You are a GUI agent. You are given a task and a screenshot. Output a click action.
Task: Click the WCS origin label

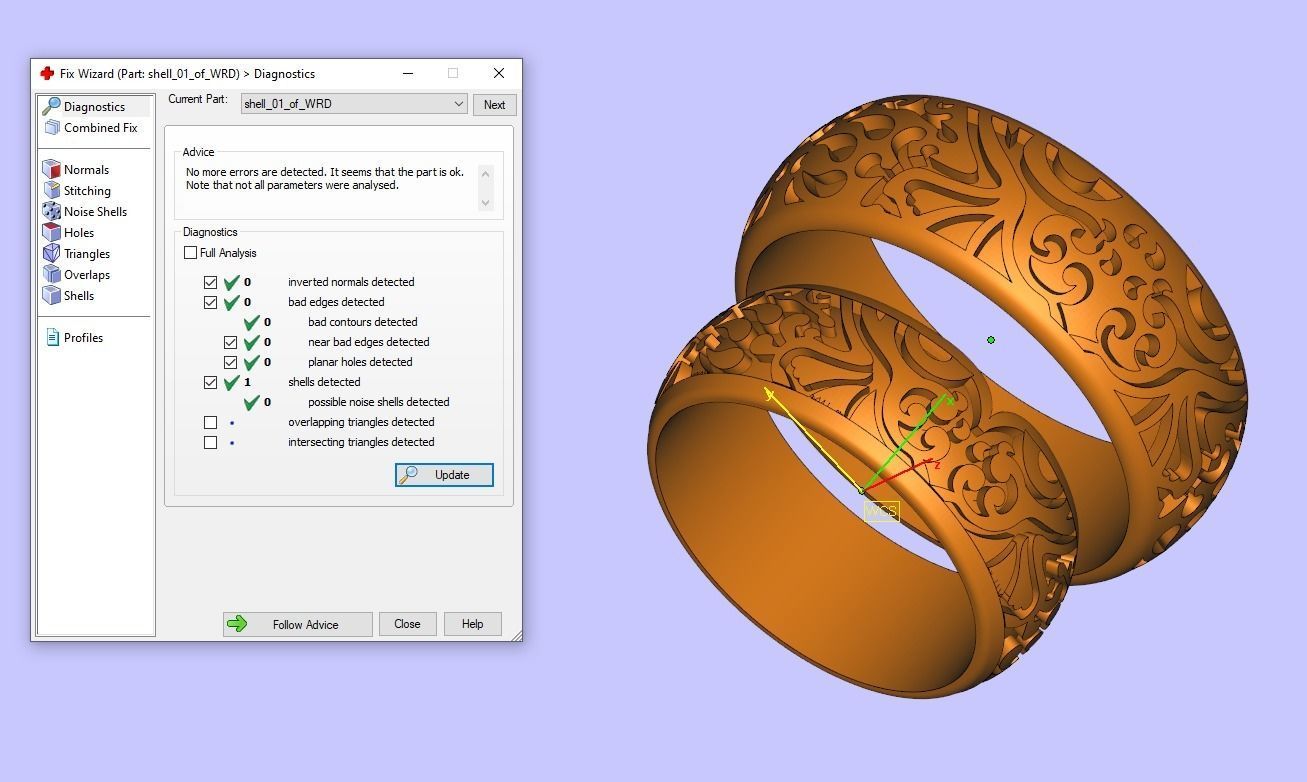(881, 511)
